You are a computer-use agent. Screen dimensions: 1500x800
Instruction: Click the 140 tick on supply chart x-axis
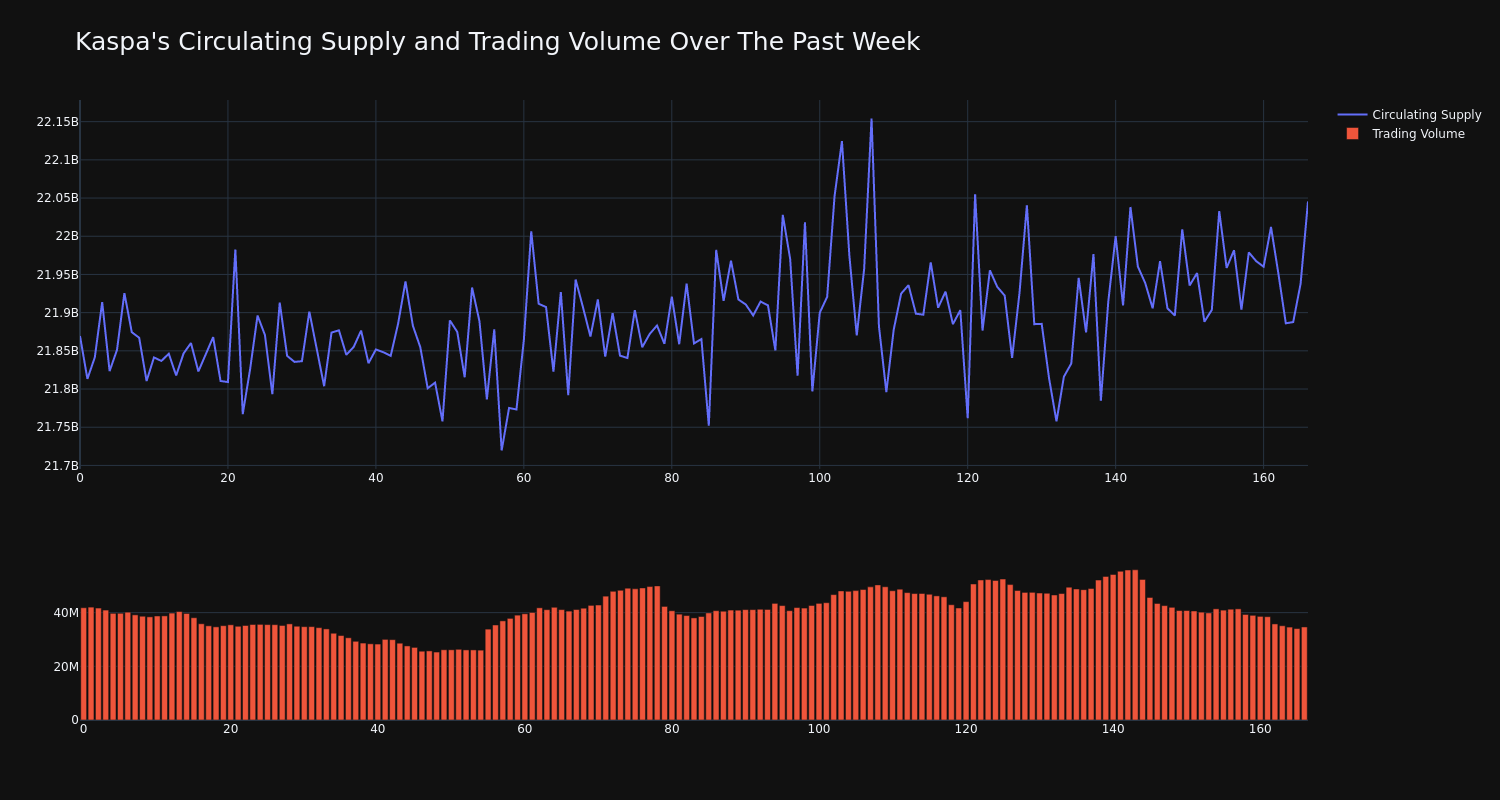[1115, 478]
